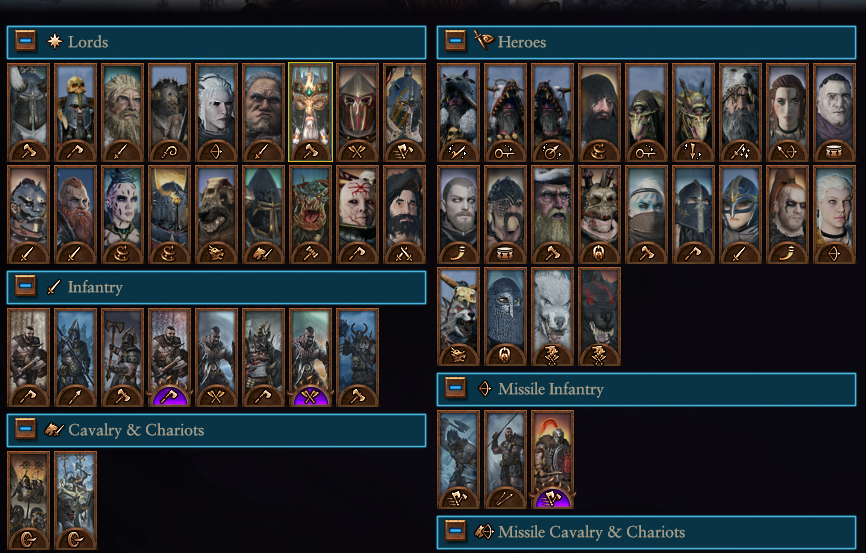Viewport: 866px width, 553px height.
Task: Click the Infantry category header title
Action: 95,287
